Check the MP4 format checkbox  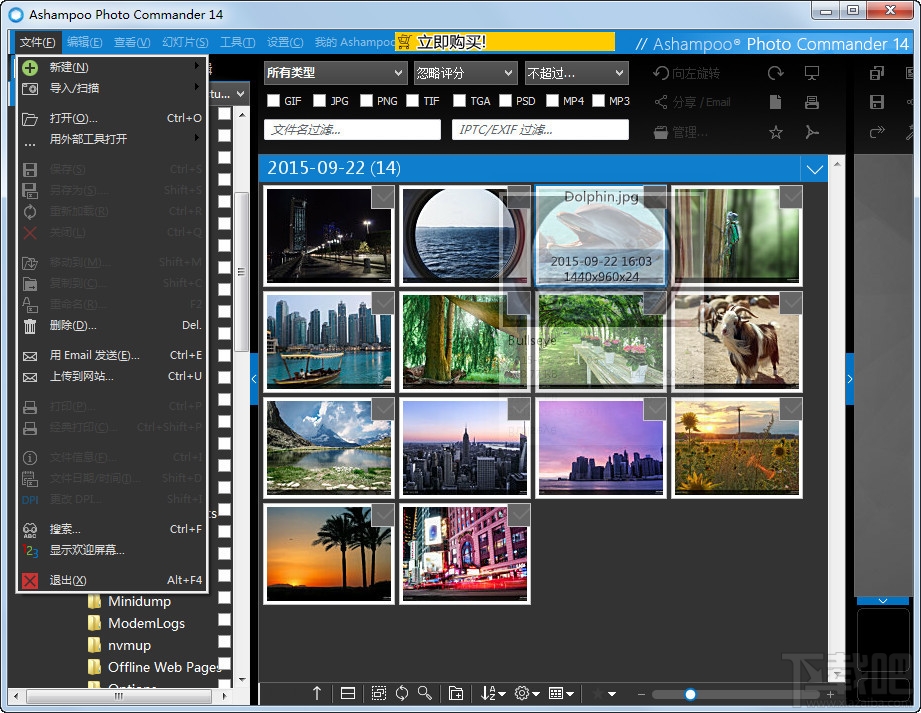551,101
